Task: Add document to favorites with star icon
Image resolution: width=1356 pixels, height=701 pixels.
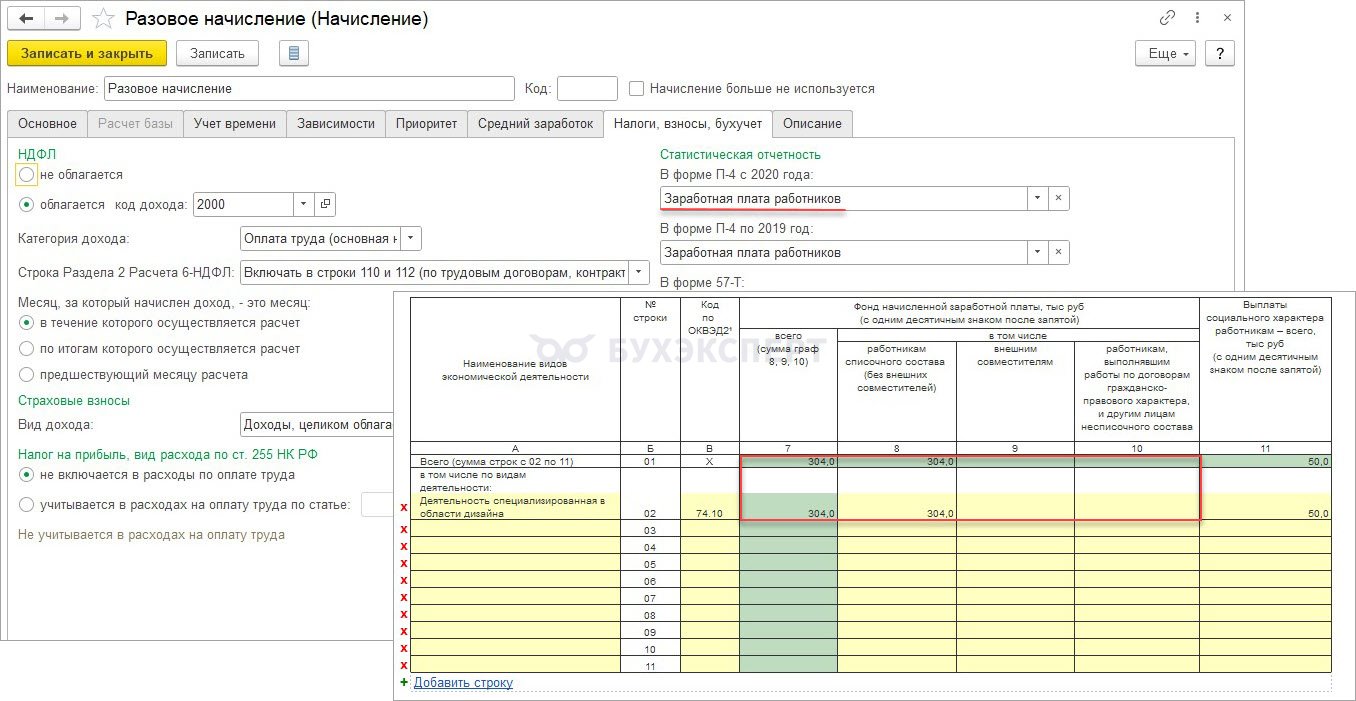Action: coord(103,19)
